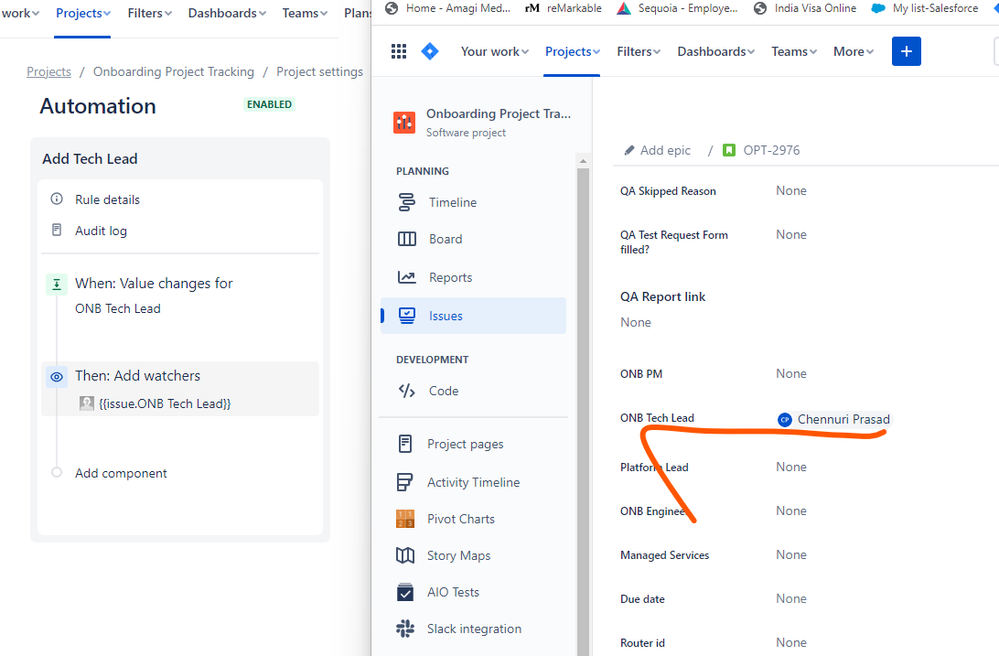
Task: Click the Chennuri Prasad avatar
Action: pyautogui.click(x=785, y=420)
